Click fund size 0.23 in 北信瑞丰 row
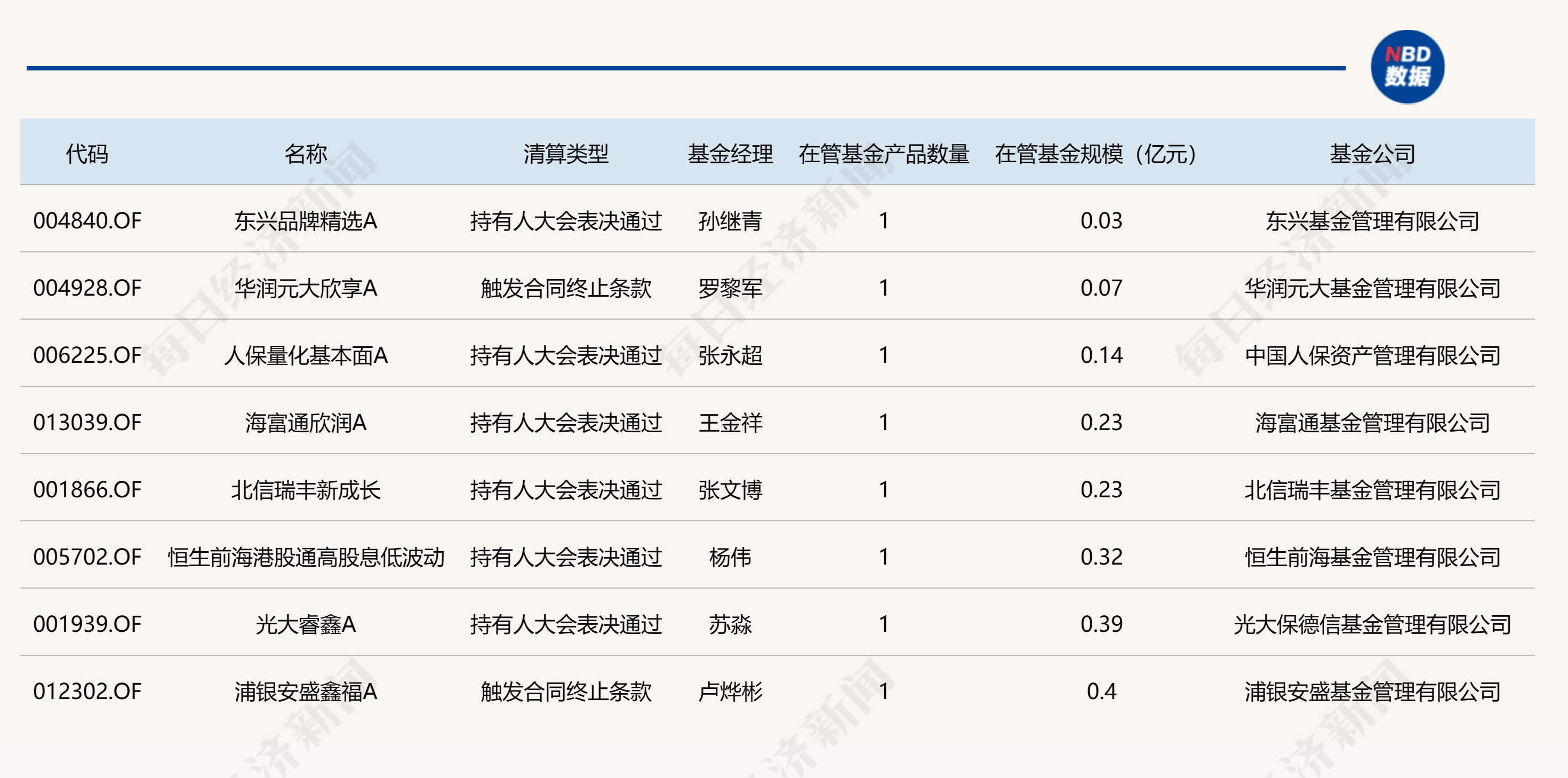Viewport: 1568px width, 778px height. point(1101,490)
